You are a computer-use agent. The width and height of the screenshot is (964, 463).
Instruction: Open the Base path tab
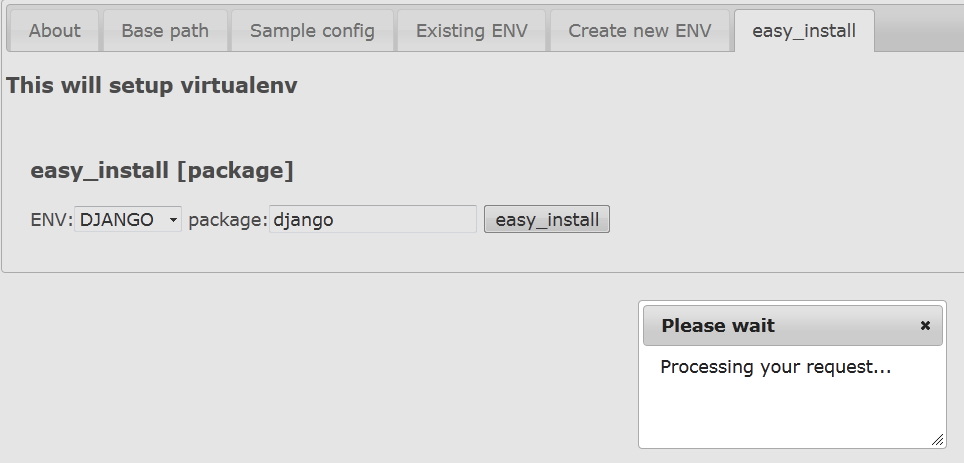pos(165,31)
